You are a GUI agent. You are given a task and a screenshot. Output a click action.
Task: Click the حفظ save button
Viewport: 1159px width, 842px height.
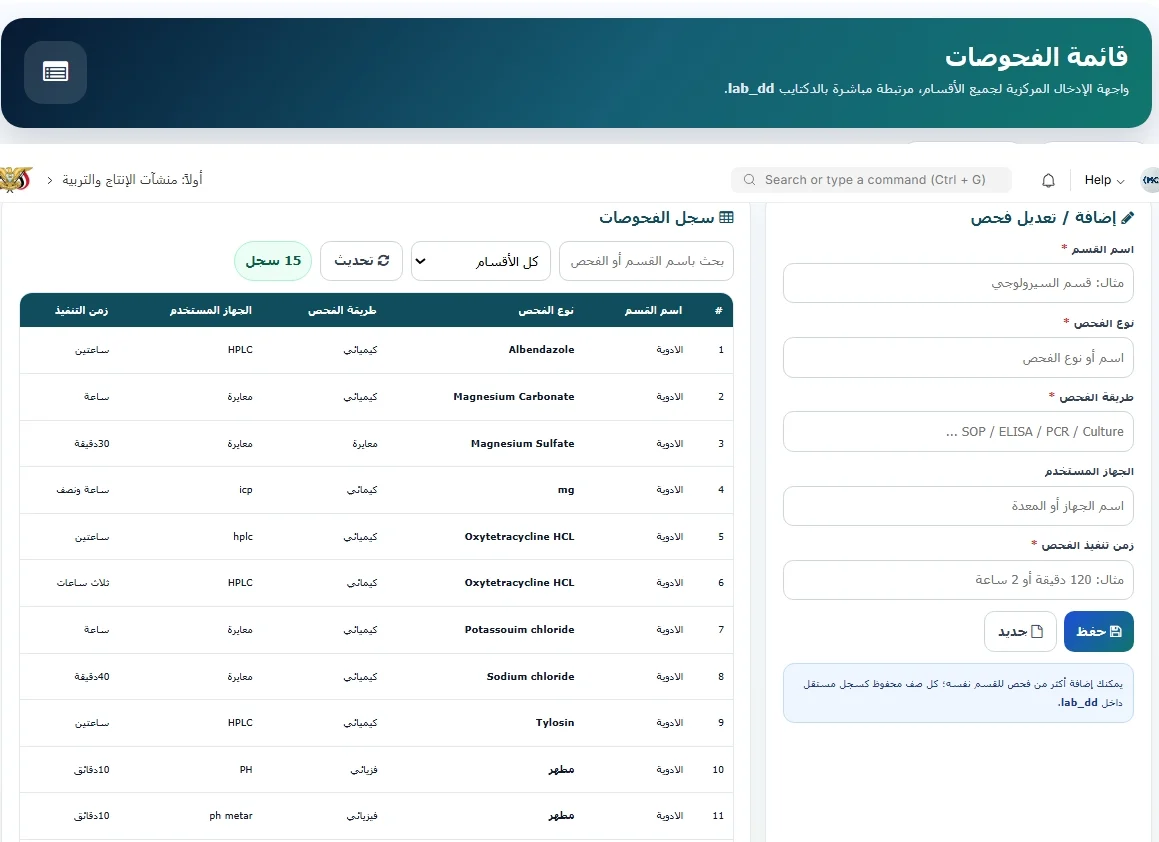click(1098, 631)
